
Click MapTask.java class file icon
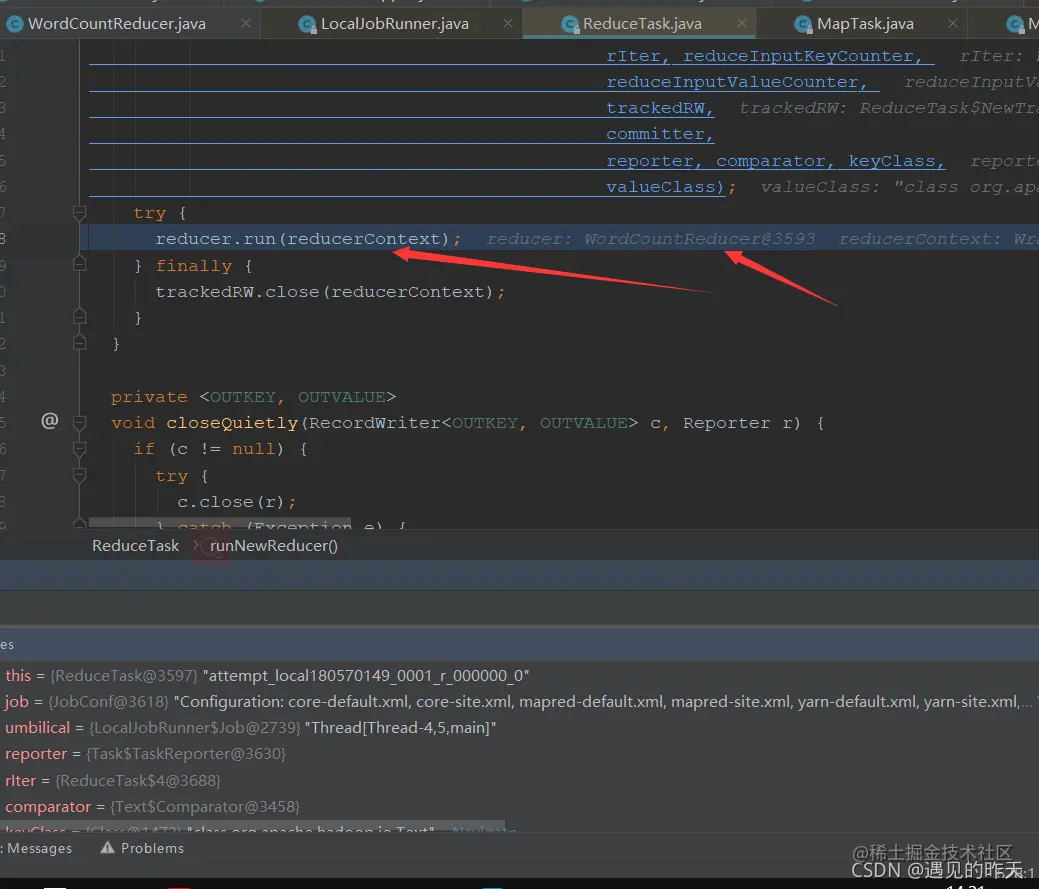click(x=803, y=25)
